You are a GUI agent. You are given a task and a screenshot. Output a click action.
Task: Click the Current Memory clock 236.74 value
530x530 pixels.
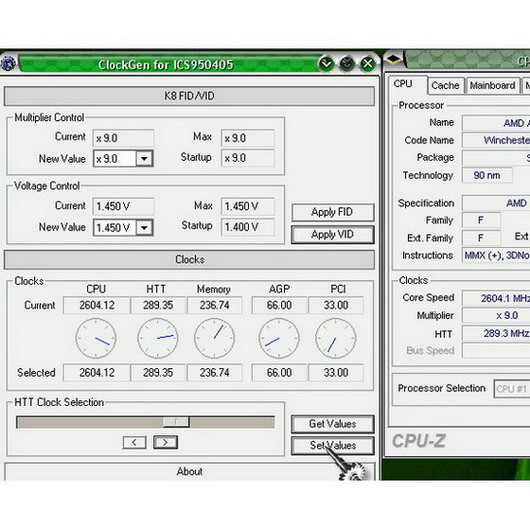pos(214,305)
